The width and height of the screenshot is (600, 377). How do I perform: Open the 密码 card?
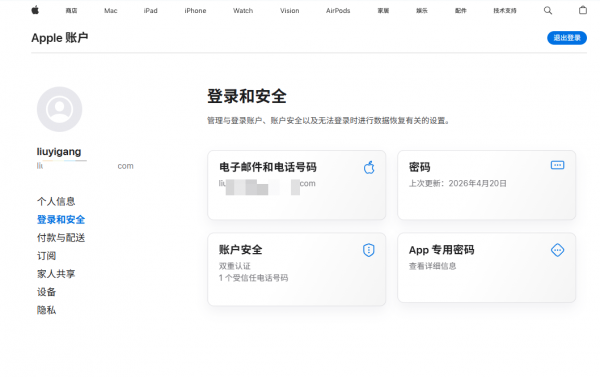[x=486, y=185]
